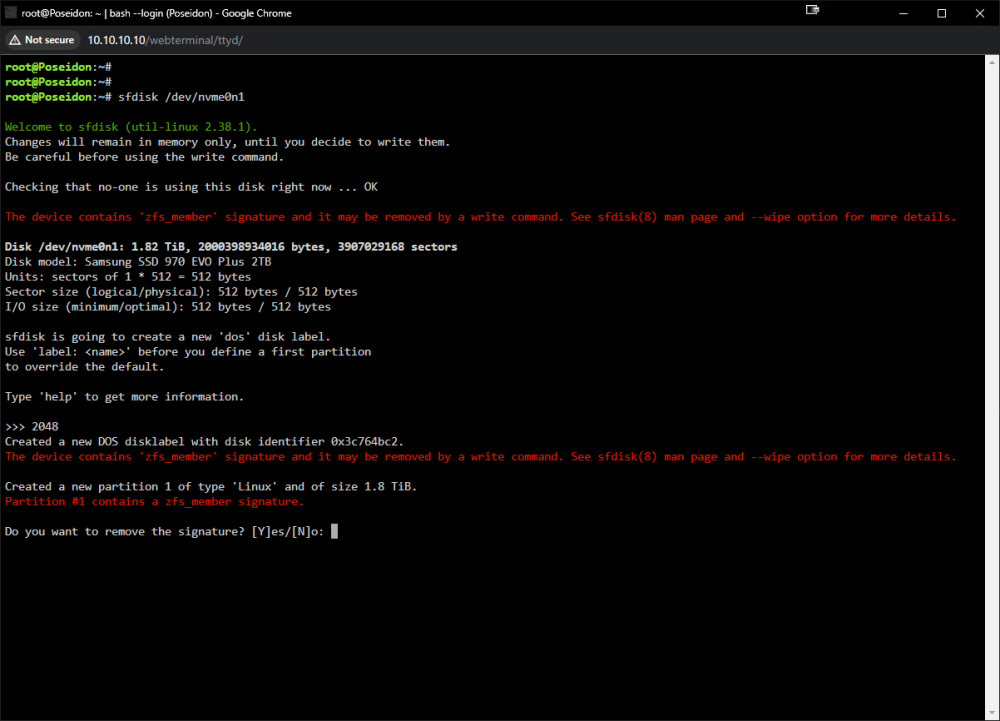Click 'Type help to get more information.' line
The width and height of the screenshot is (1000, 721).
124,397
